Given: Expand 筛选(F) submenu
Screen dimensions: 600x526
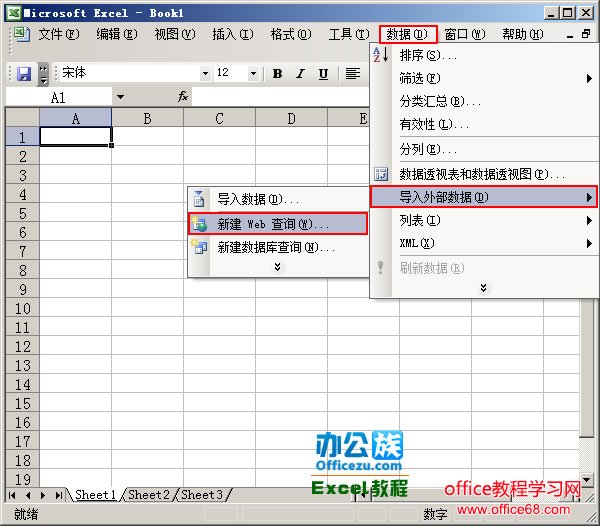Looking at the screenshot, I should 483,78.
